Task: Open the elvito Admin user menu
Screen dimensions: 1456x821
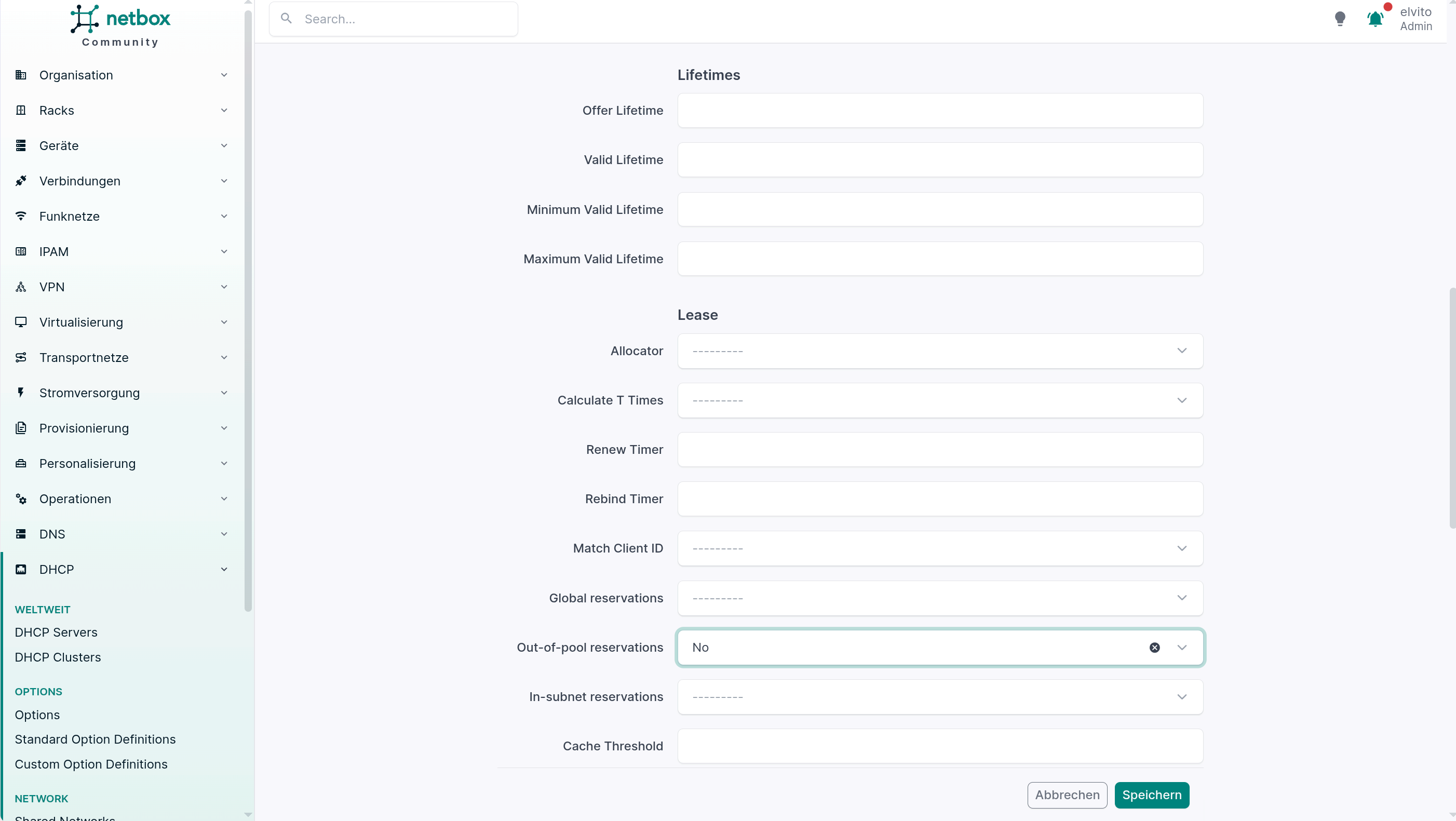Action: point(1416,19)
